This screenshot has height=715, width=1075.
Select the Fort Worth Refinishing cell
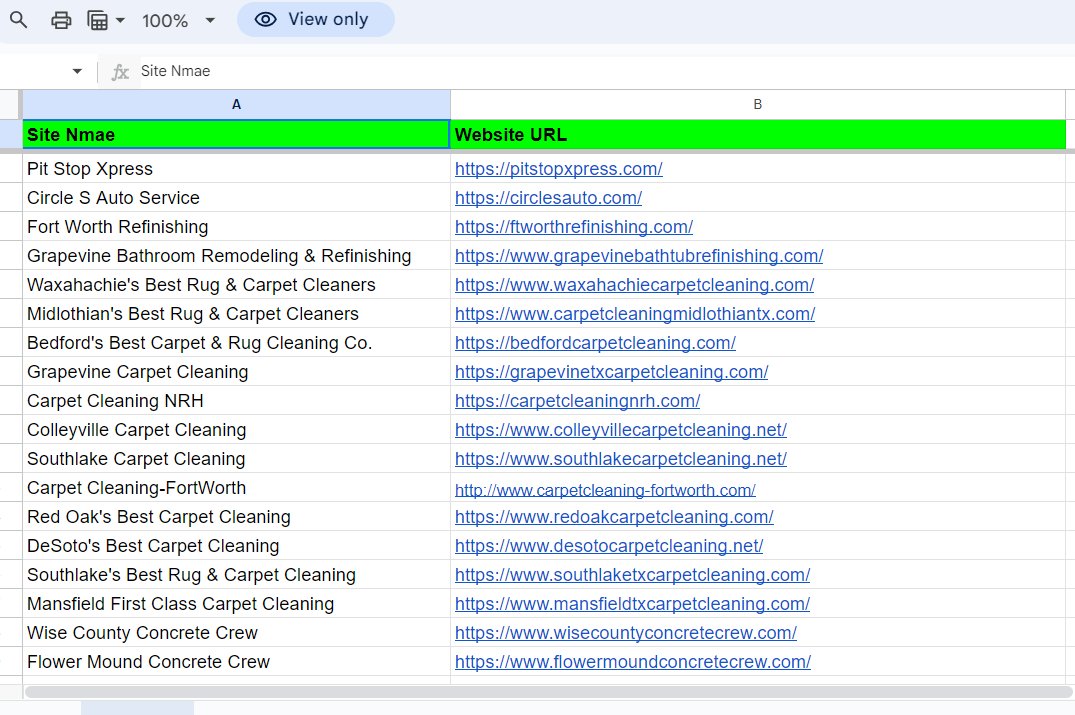coord(237,227)
